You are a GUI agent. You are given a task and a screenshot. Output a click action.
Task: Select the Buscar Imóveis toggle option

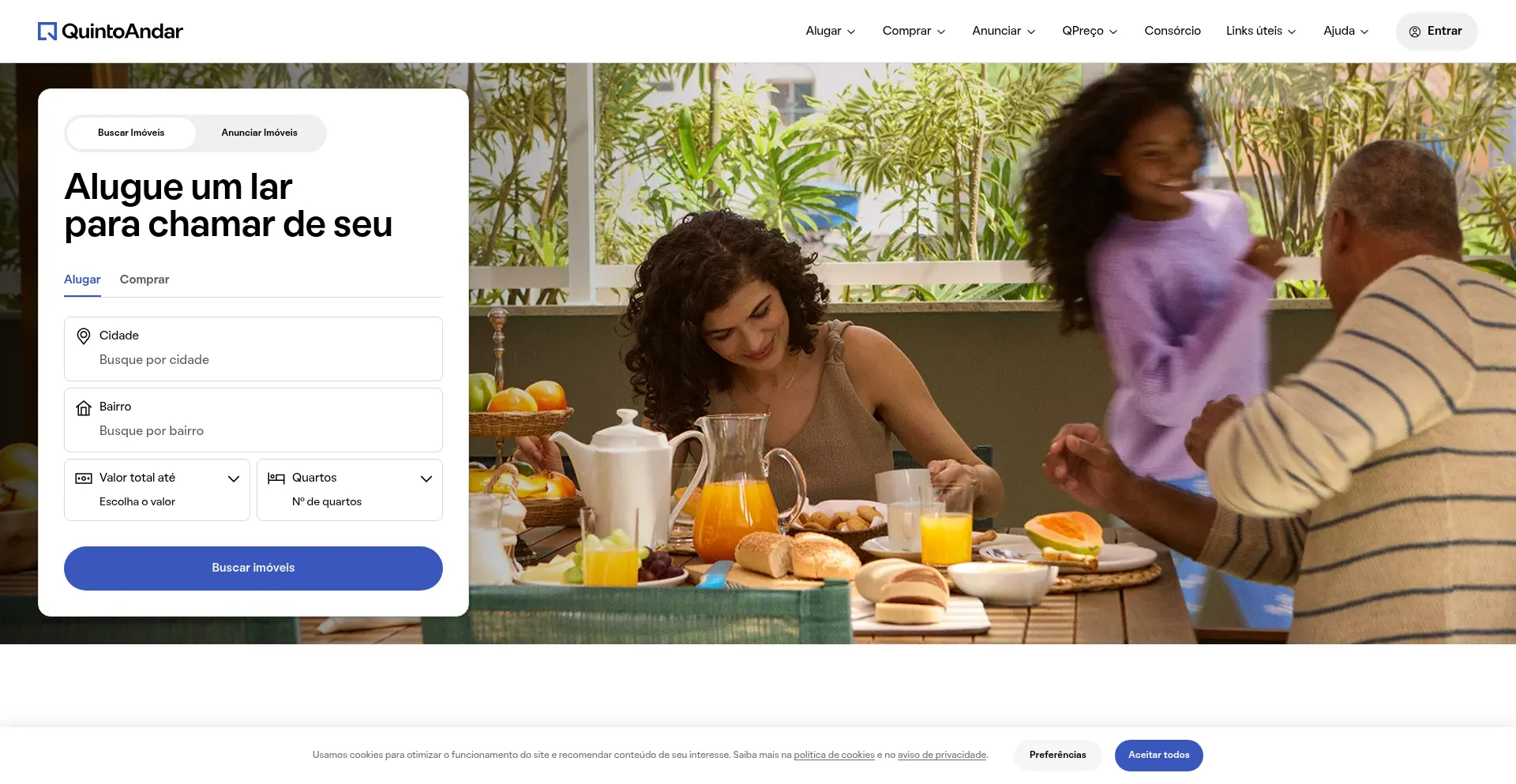(x=131, y=133)
